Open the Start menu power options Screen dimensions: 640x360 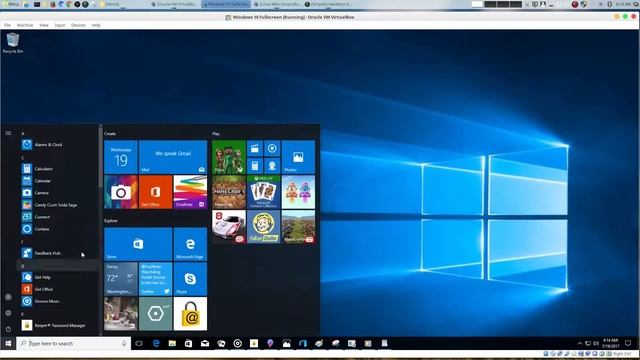click(8, 329)
